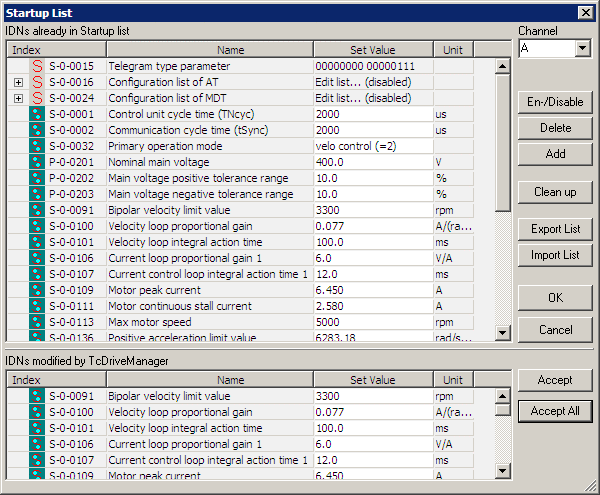This screenshot has height=495, width=600.
Task: Click the Unit column header in bottom list
Action: (x=453, y=380)
